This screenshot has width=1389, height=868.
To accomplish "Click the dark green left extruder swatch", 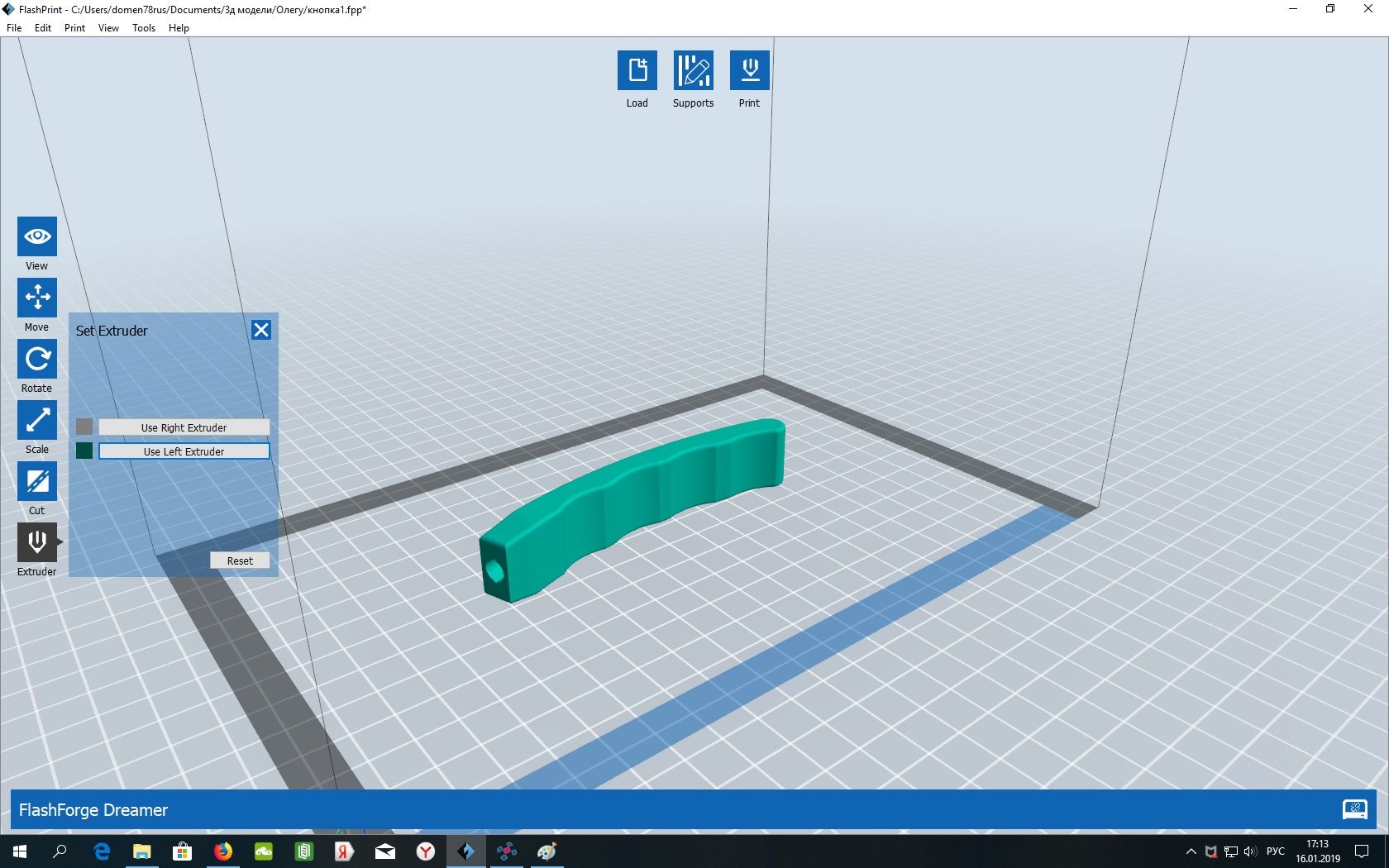I will tap(84, 451).
